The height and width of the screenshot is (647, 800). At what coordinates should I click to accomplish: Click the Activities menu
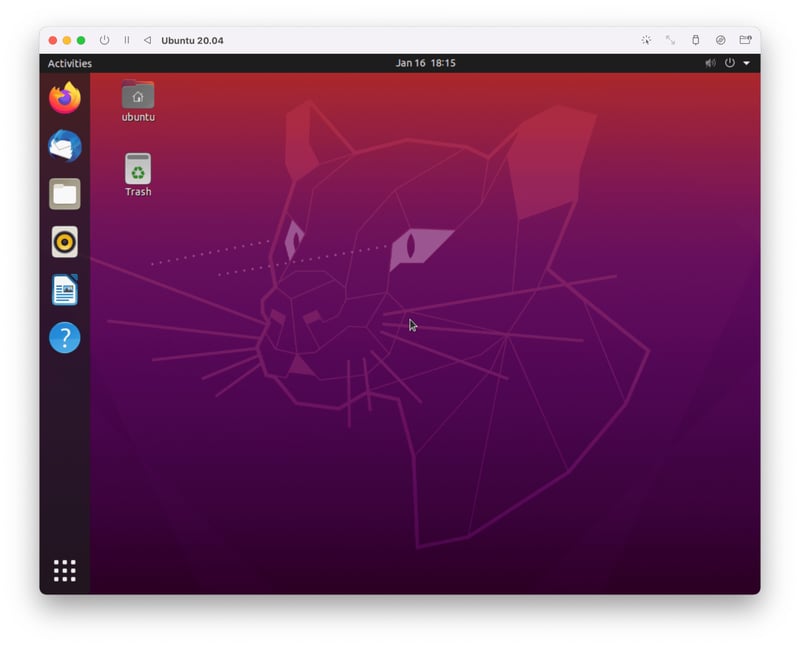pos(70,63)
